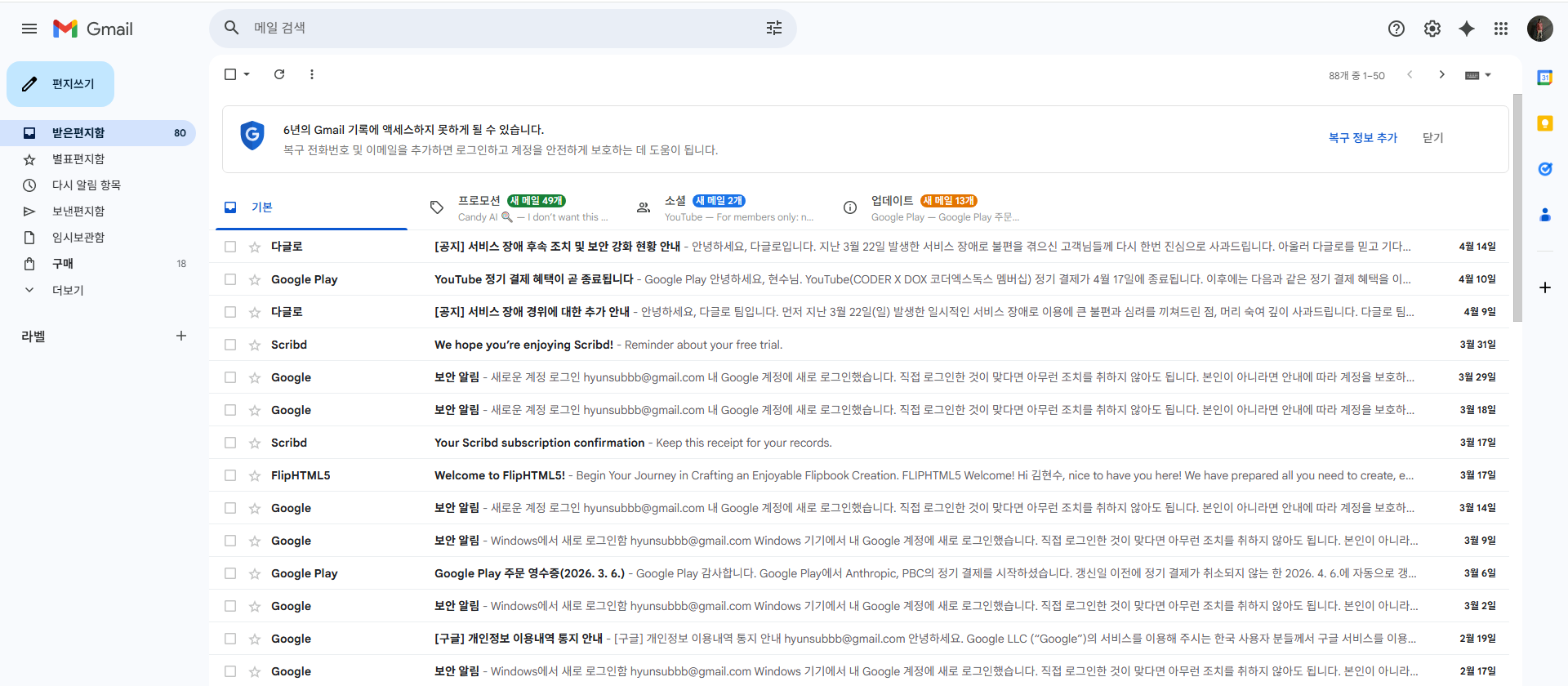Check the FlipHTML5 email checkbox
This screenshot has height=686, width=1568.
[x=230, y=475]
